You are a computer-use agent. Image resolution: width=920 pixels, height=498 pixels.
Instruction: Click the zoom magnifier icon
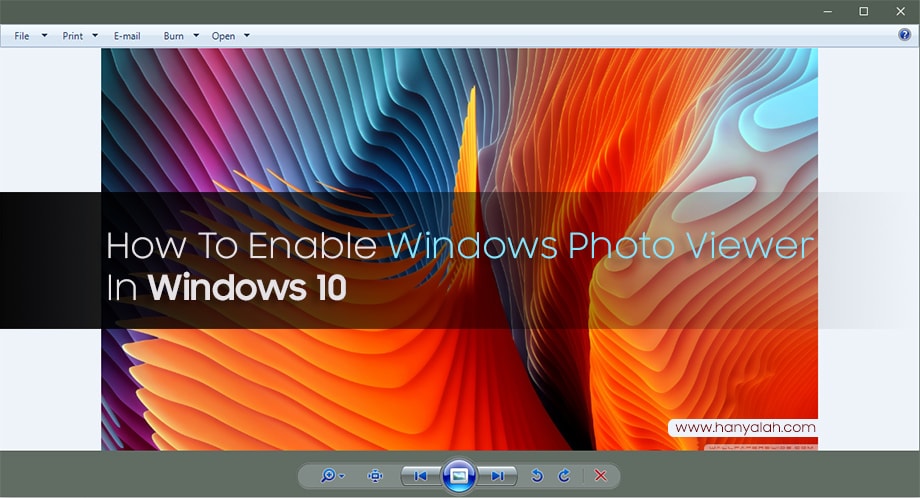point(327,476)
